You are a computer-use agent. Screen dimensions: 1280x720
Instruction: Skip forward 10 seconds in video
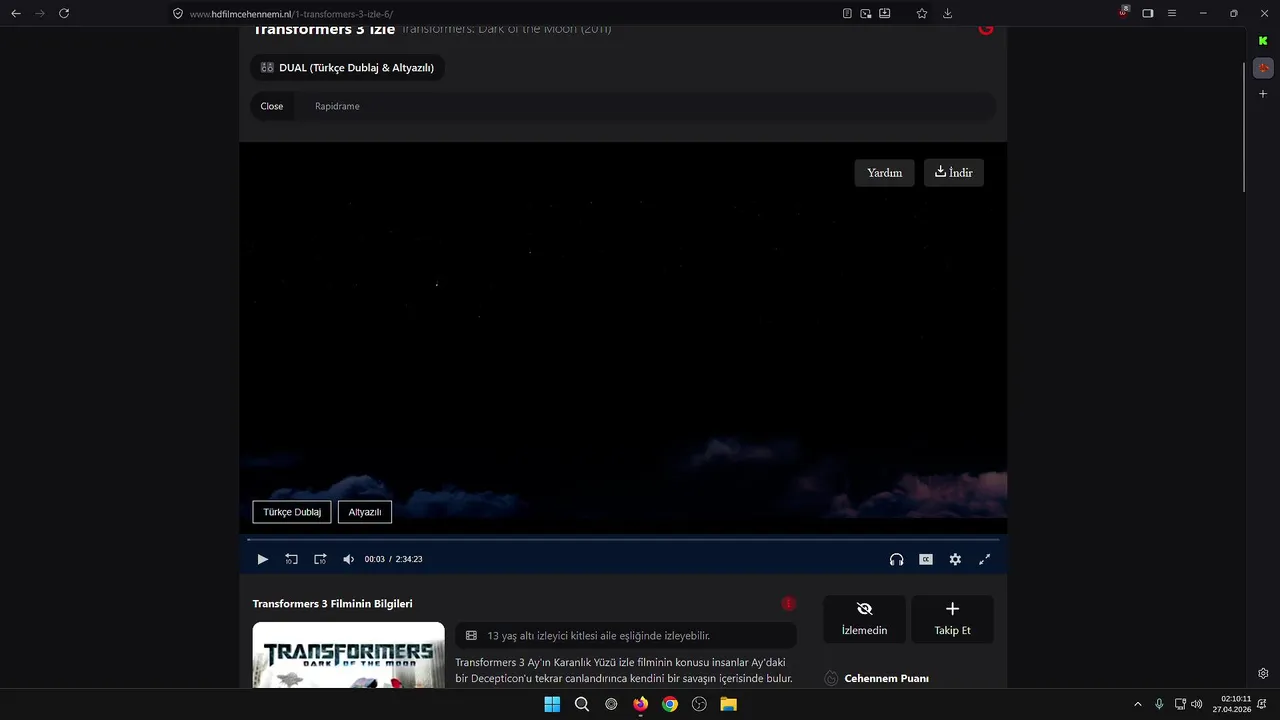tap(320, 559)
